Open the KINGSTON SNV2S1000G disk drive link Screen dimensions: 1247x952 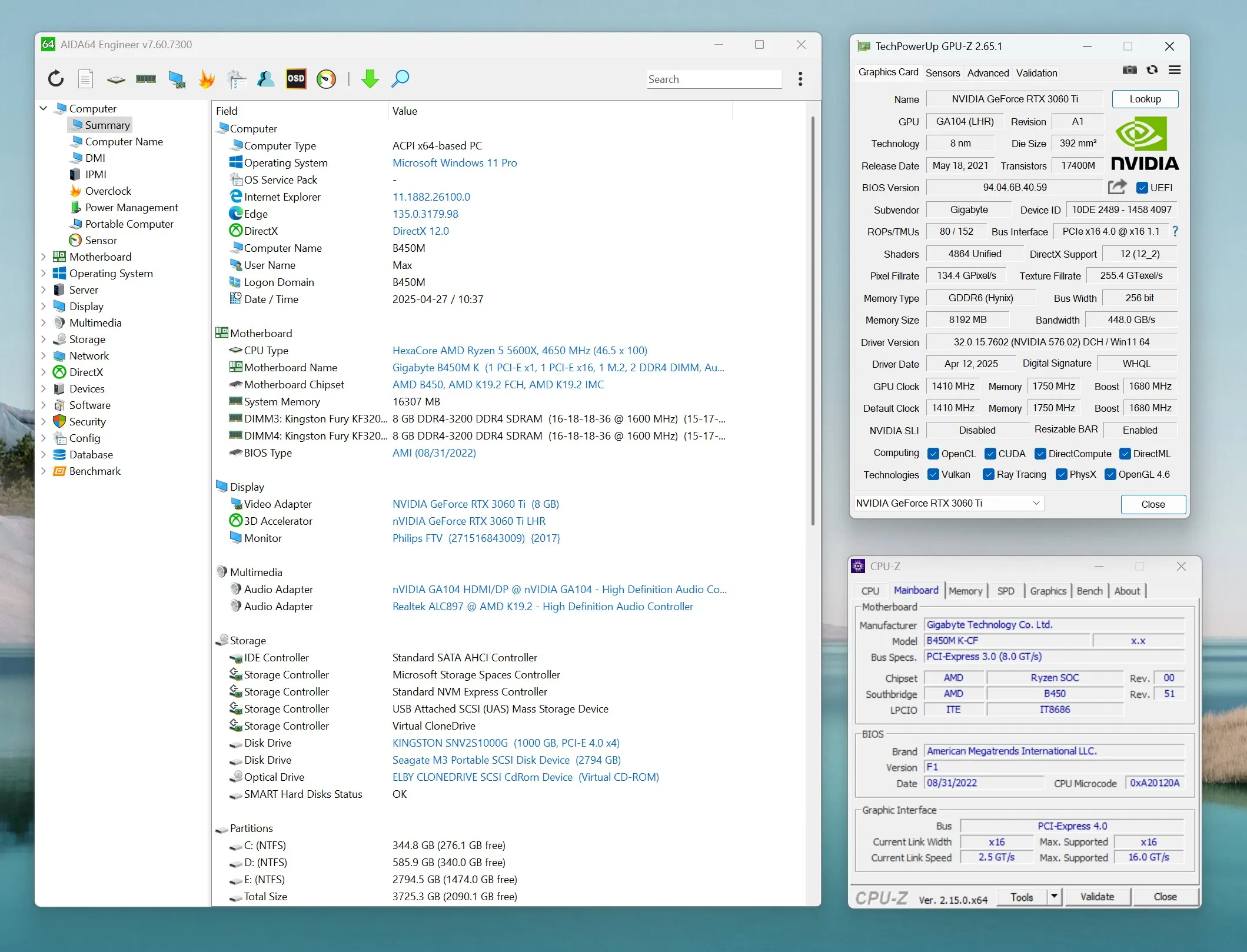coord(506,743)
